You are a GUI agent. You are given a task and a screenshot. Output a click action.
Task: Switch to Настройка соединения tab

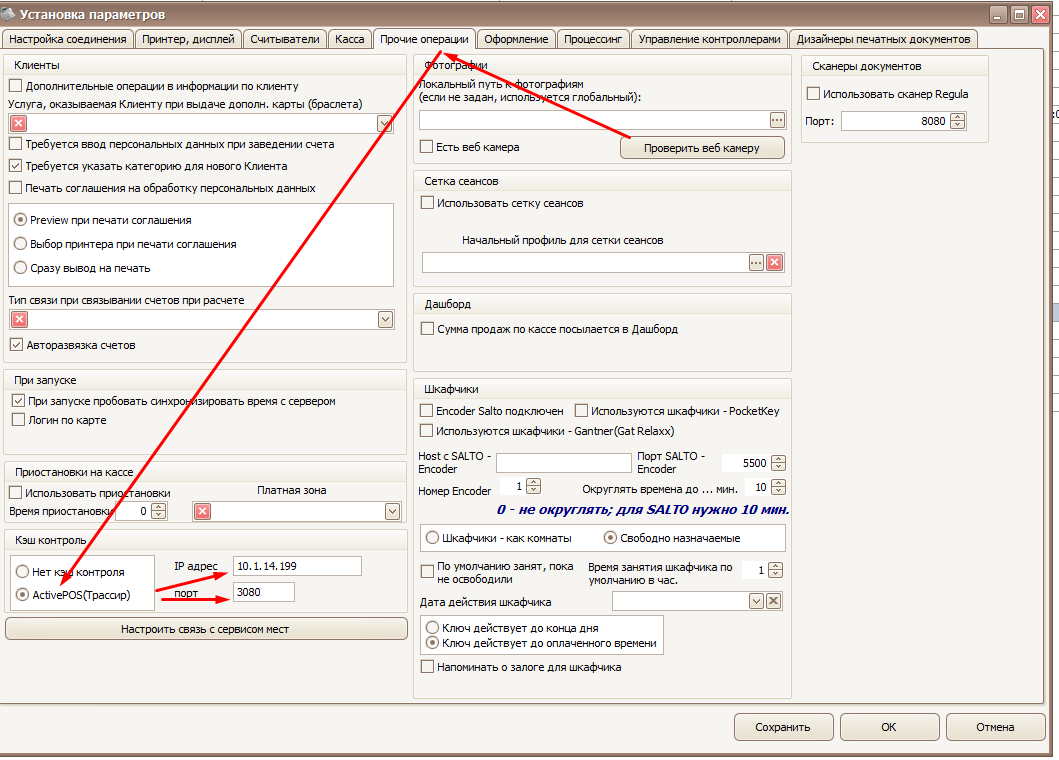point(68,39)
